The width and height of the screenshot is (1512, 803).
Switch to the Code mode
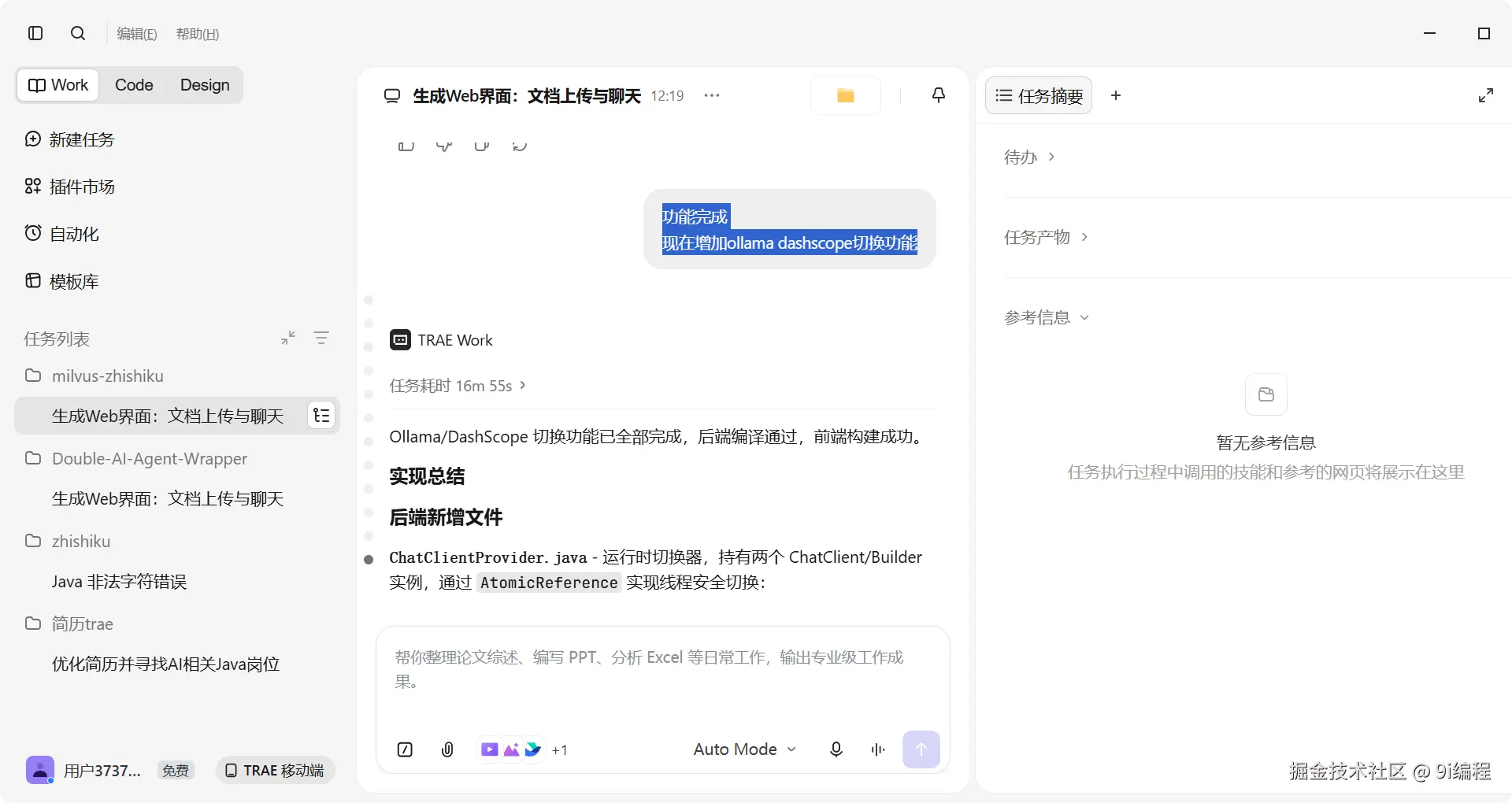click(x=134, y=85)
